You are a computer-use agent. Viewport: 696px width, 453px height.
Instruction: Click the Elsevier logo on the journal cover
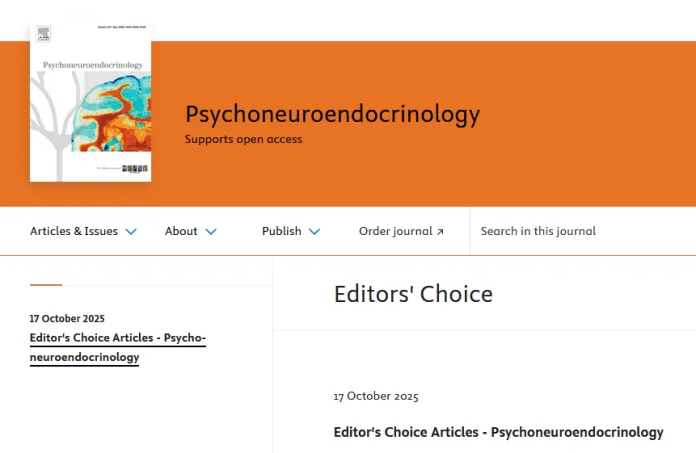[x=44, y=34]
